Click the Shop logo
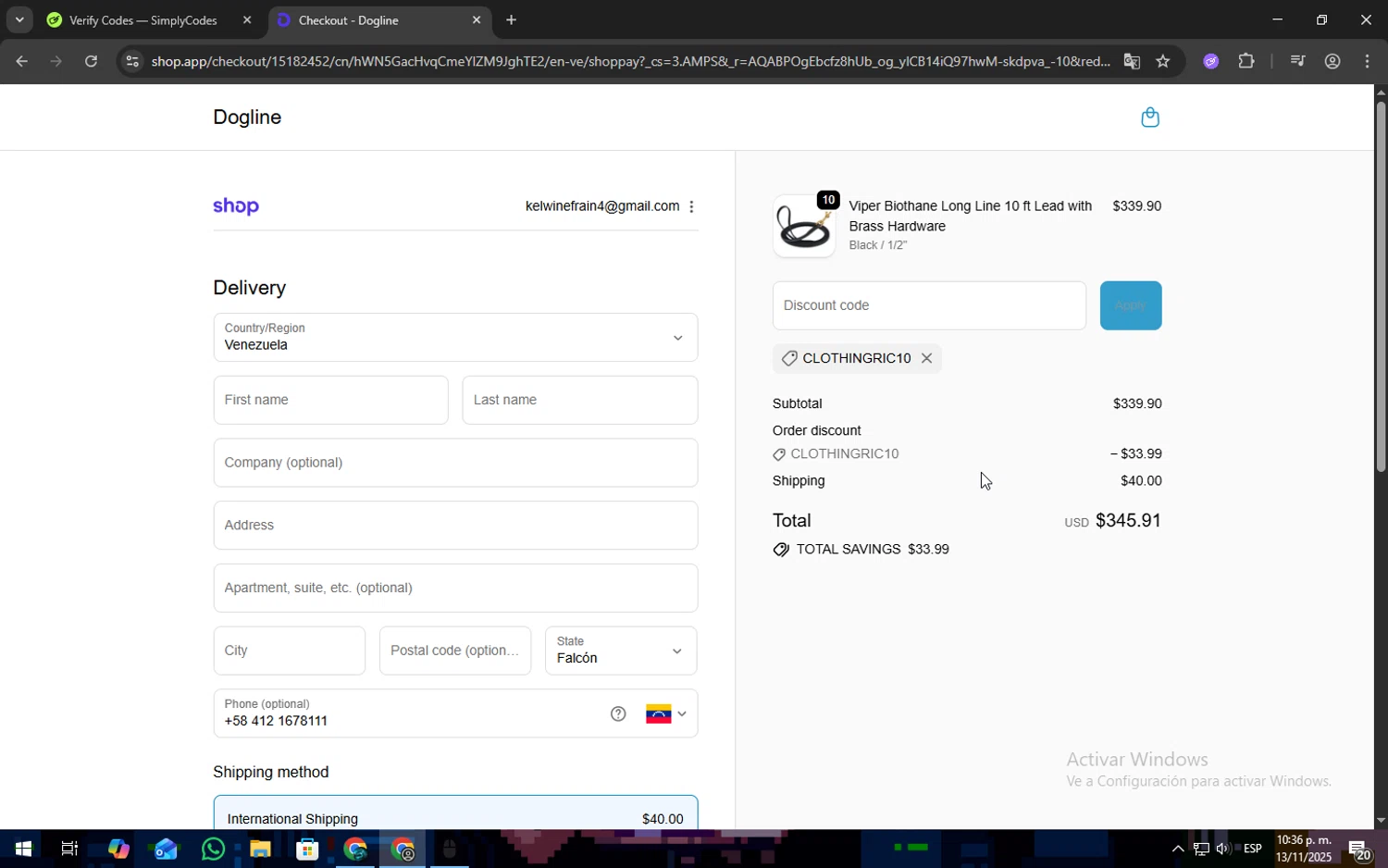1388x868 pixels. [236, 206]
